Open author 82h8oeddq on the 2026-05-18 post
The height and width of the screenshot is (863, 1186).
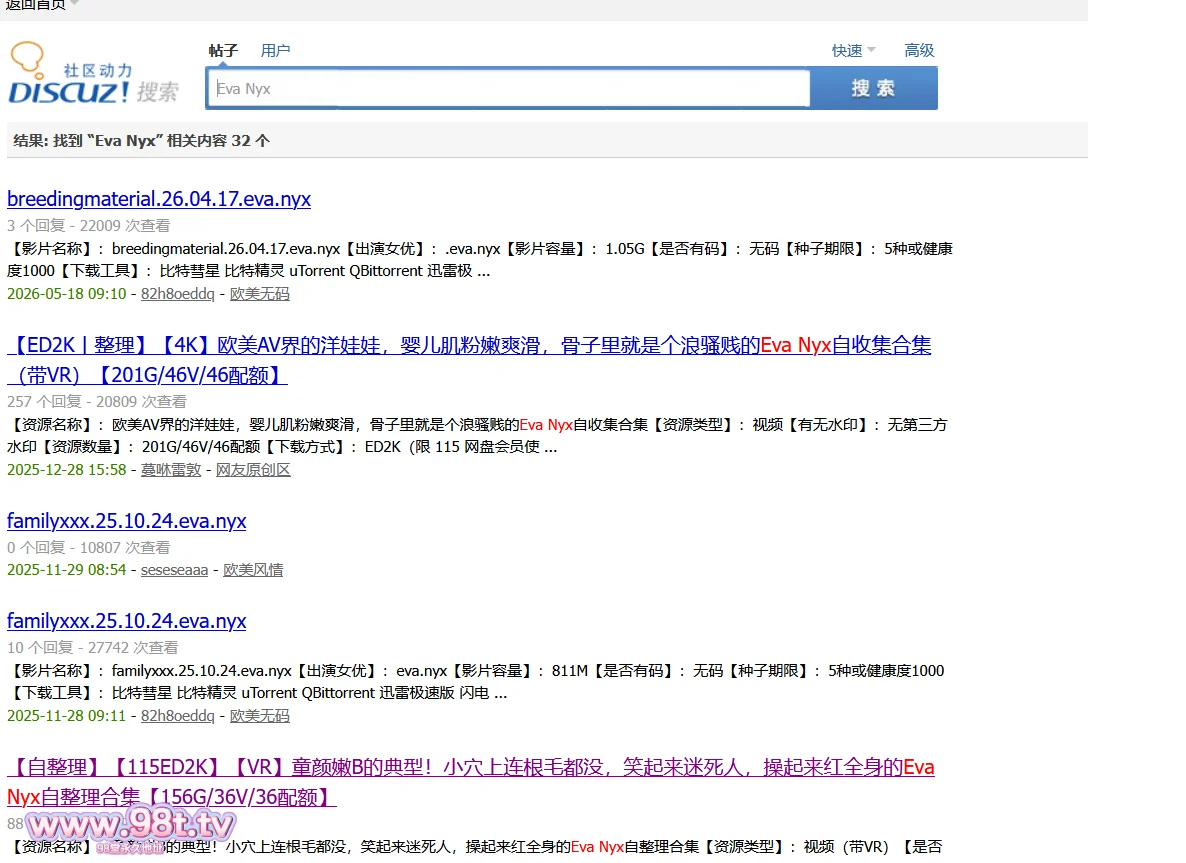click(178, 293)
